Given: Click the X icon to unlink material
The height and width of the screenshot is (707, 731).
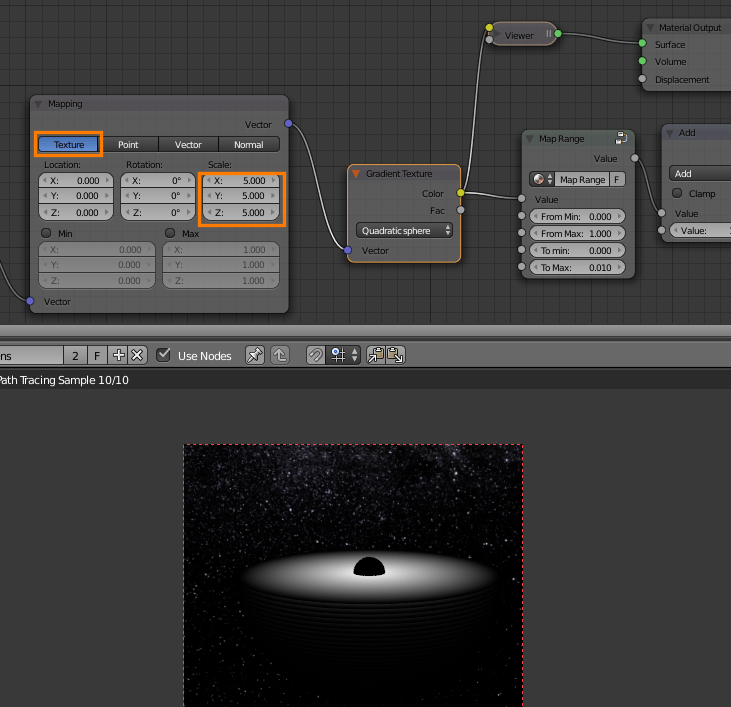Looking at the screenshot, I should point(138,355).
